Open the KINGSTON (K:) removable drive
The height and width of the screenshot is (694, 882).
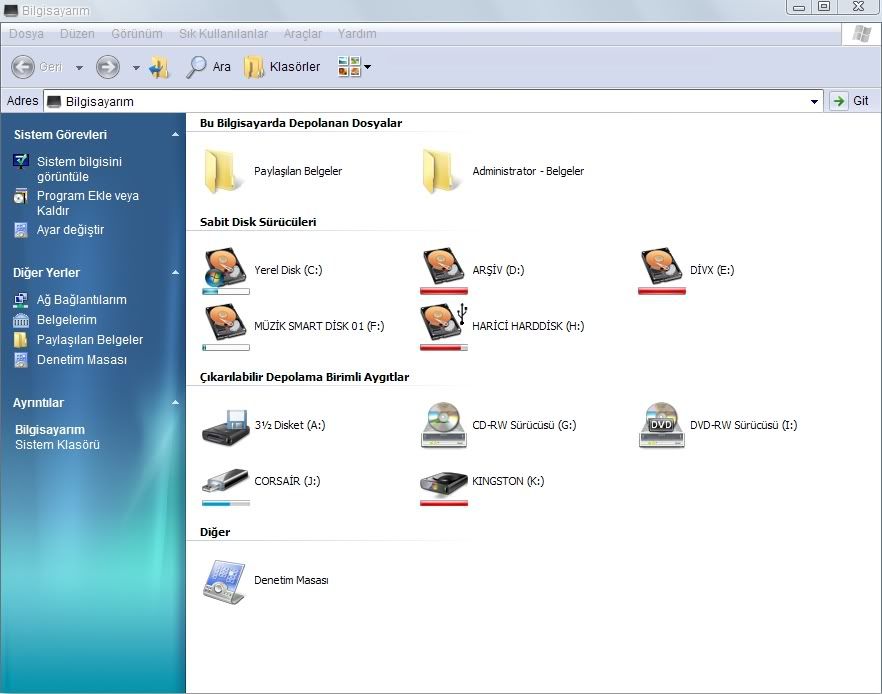click(x=443, y=481)
